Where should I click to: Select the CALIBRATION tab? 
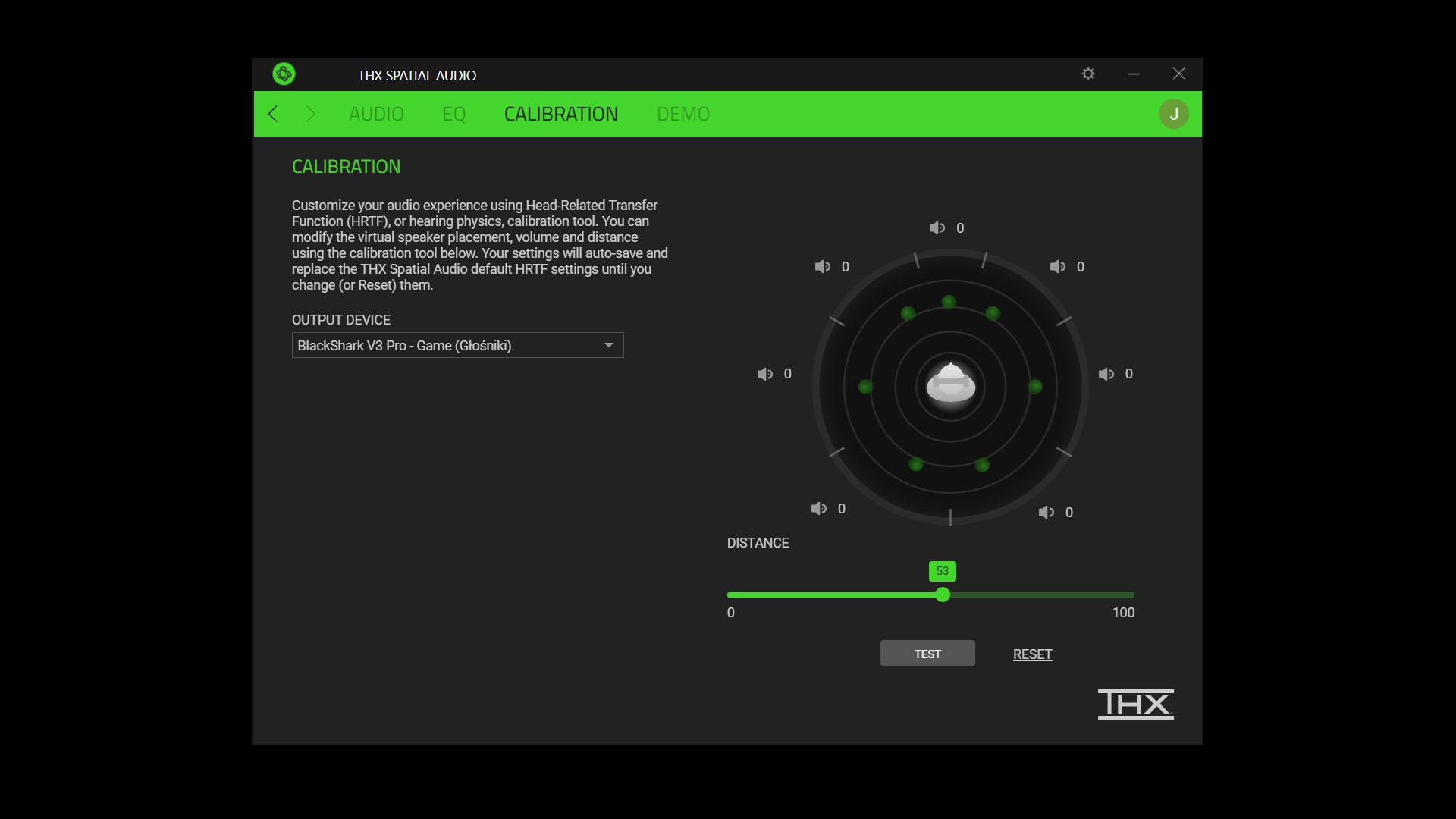[561, 114]
